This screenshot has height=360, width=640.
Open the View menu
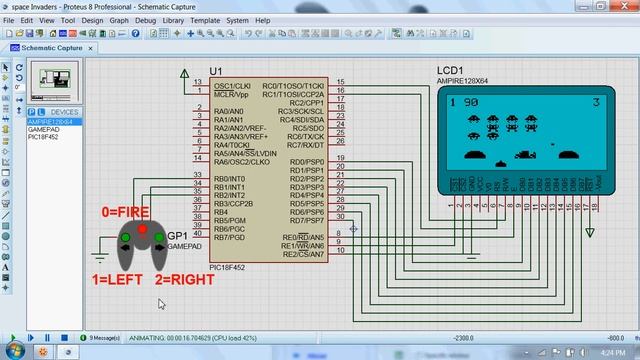click(47, 20)
